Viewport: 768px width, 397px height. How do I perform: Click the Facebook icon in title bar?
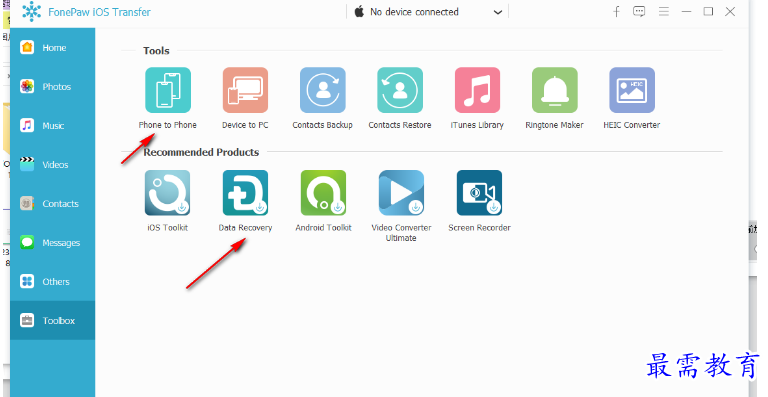pos(617,12)
